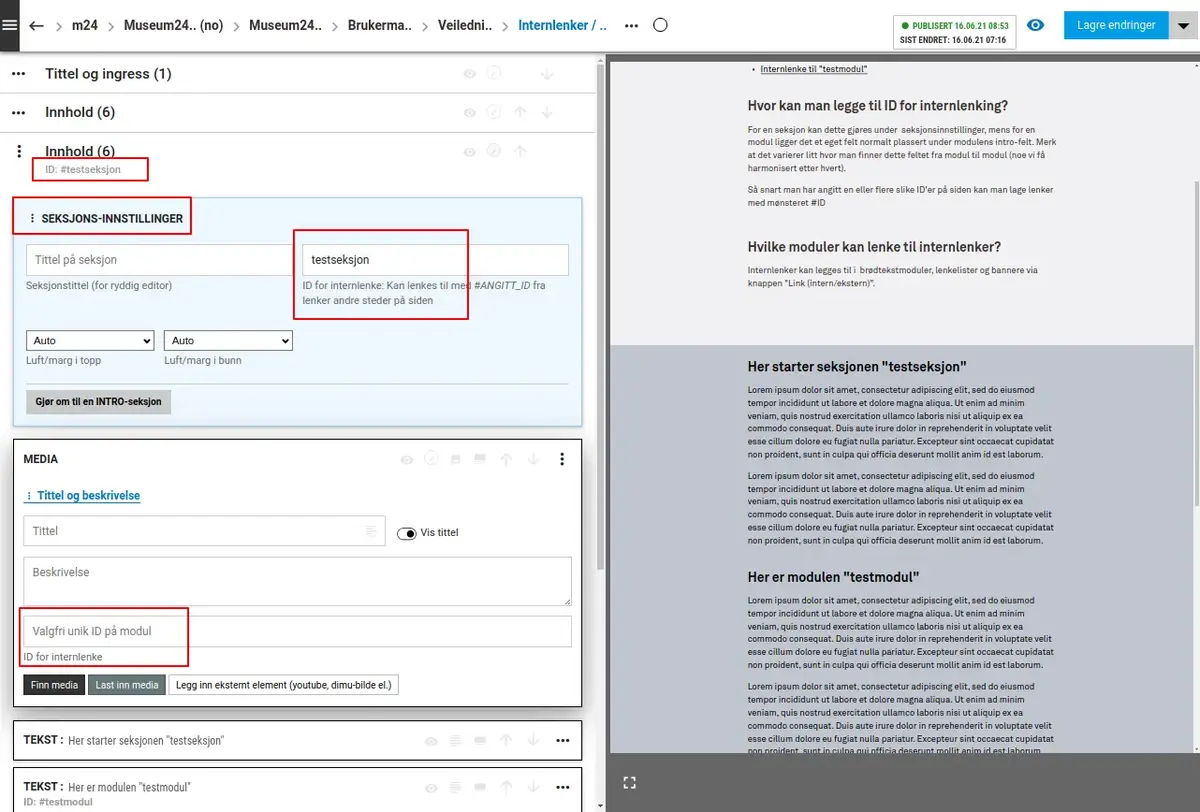This screenshot has width=1200, height=812.
Task: Click the testseksjon ID input field
Action: 435,260
